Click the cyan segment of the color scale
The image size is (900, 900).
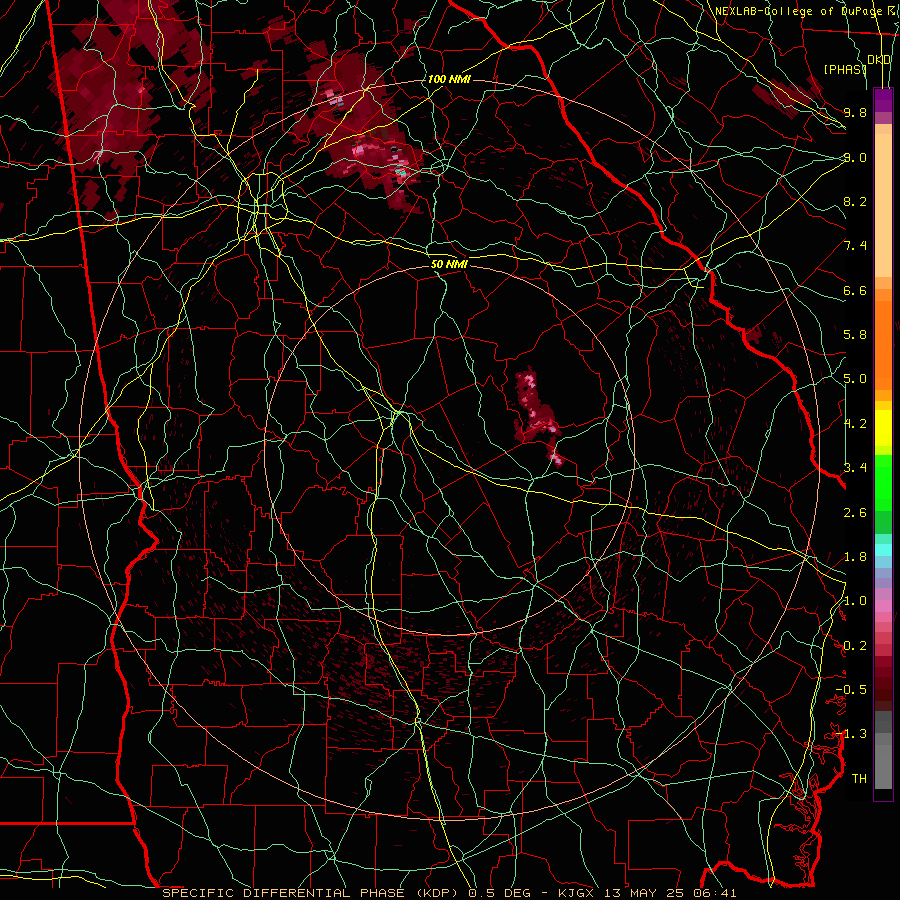click(x=883, y=550)
